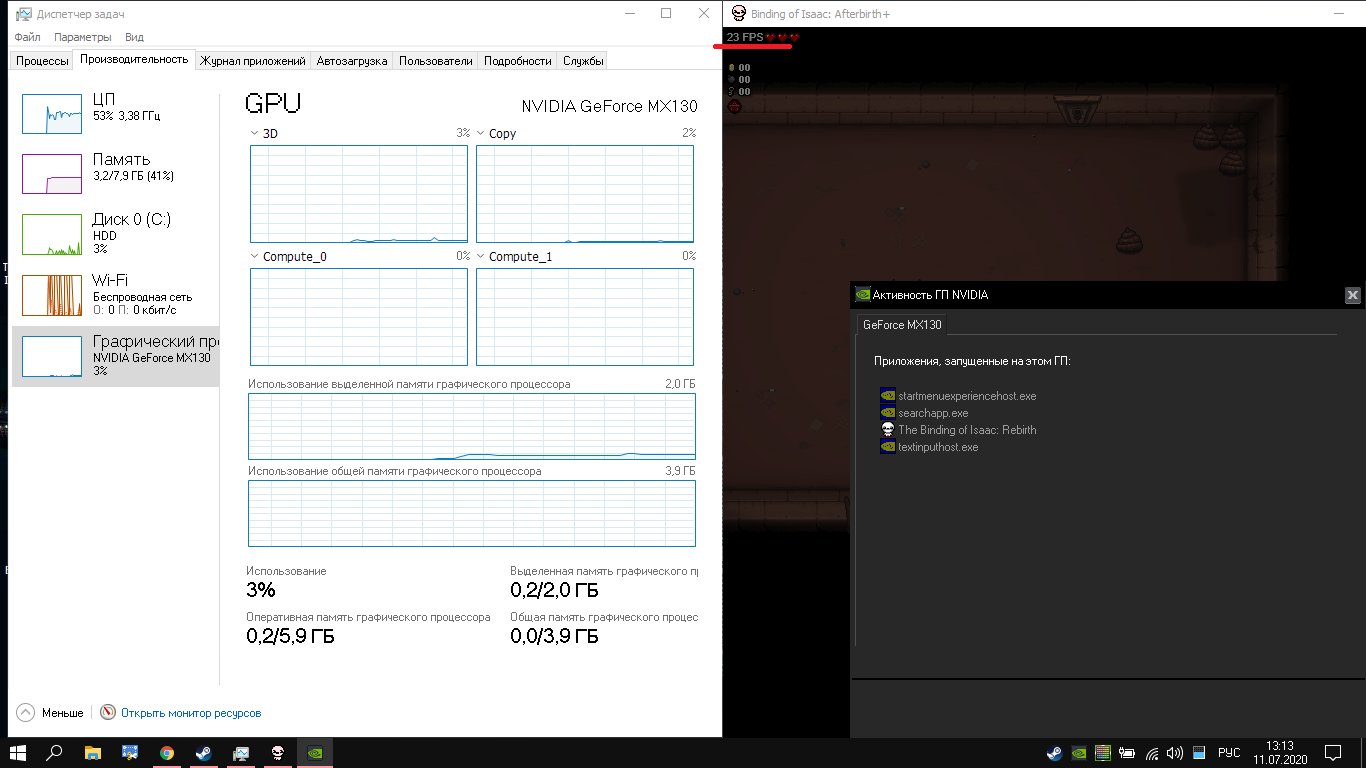The width and height of the screenshot is (1366, 768).
Task: Open the Вид menu
Action: [x=134, y=37]
